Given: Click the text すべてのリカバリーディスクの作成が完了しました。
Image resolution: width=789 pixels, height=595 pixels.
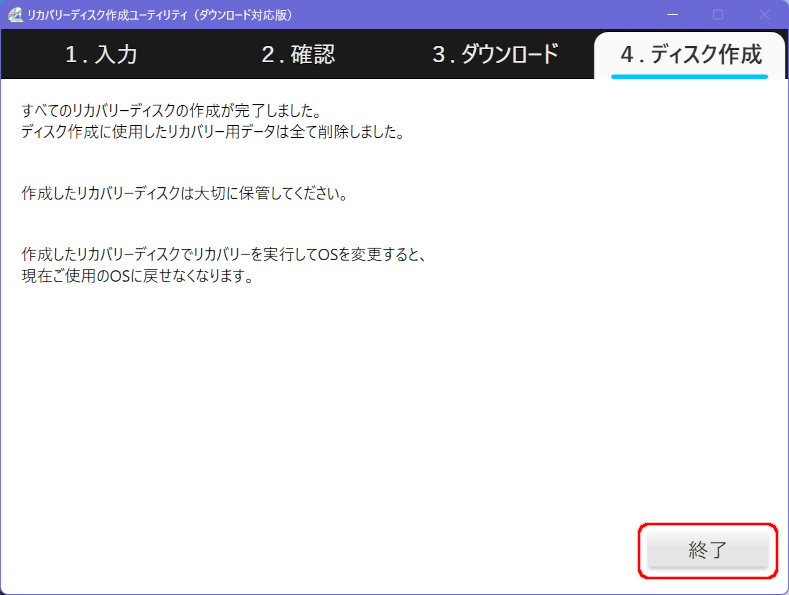Looking at the screenshot, I should 172,110.
